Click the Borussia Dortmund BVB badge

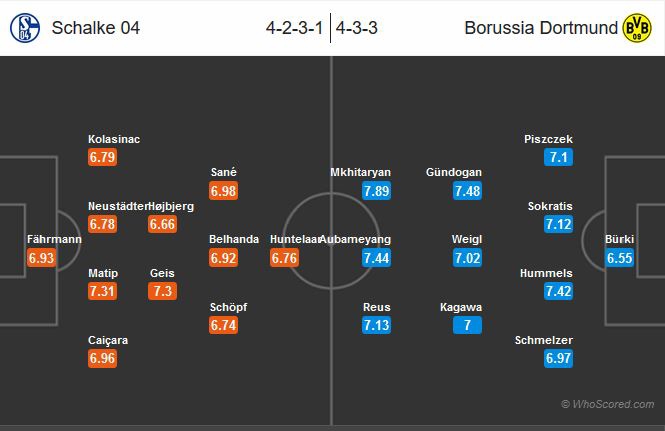coord(637,28)
